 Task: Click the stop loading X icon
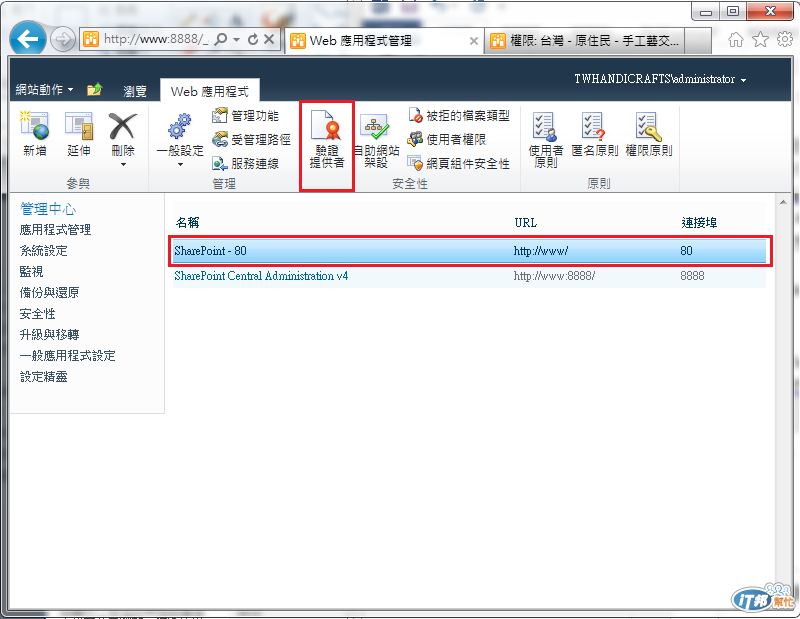coord(269,39)
